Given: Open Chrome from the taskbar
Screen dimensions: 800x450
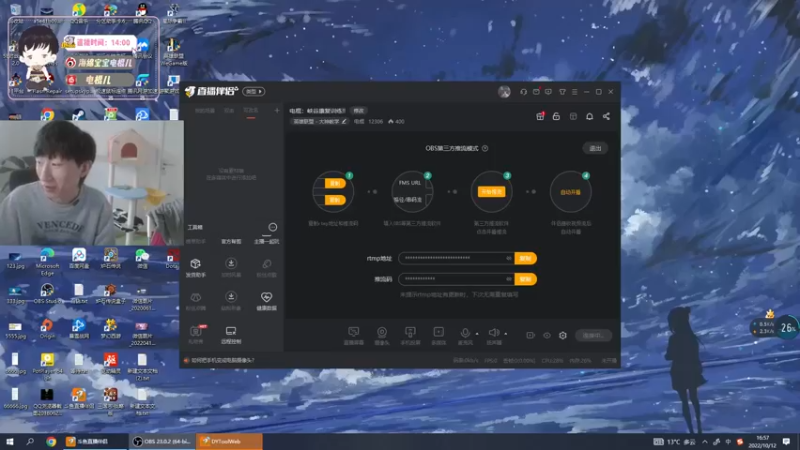Looking at the screenshot, I should click(51, 441).
